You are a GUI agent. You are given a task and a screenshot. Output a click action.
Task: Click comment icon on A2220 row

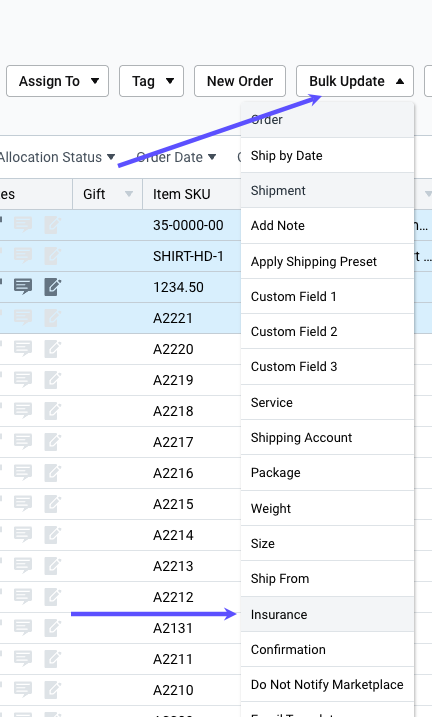pos(23,348)
